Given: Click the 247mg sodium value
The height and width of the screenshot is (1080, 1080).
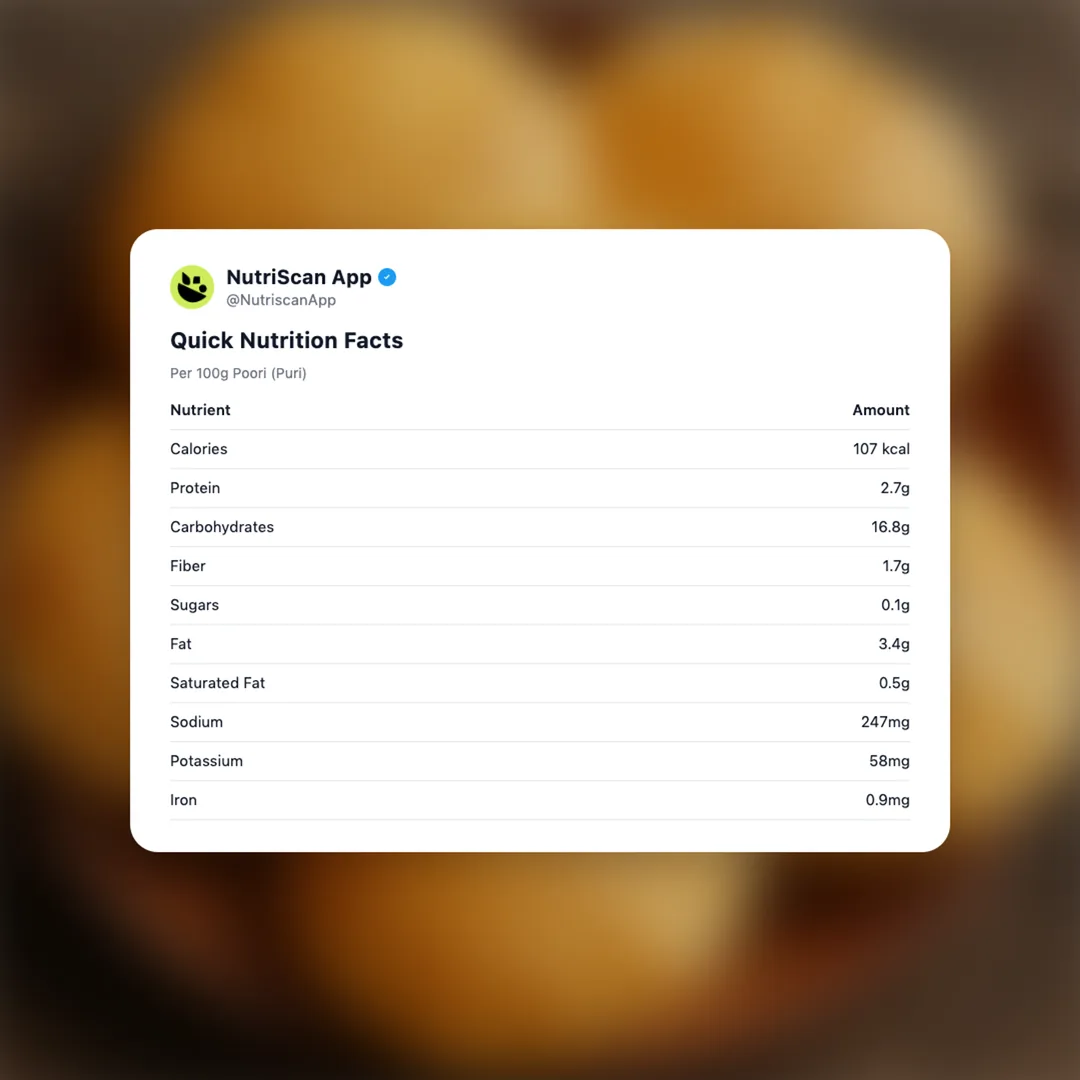Looking at the screenshot, I should pyautogui.click(x=885, y=722).
